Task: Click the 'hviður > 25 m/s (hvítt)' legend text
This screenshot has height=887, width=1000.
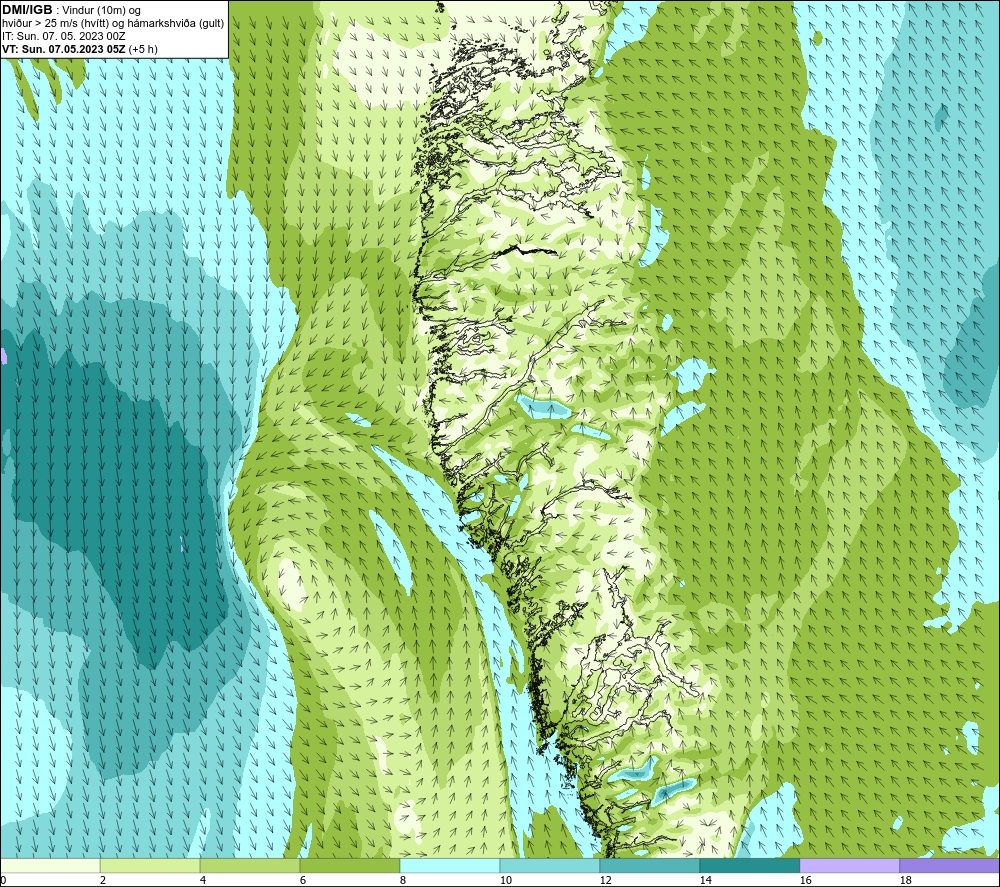Action: pyautogui.click(x=57, y=24)
